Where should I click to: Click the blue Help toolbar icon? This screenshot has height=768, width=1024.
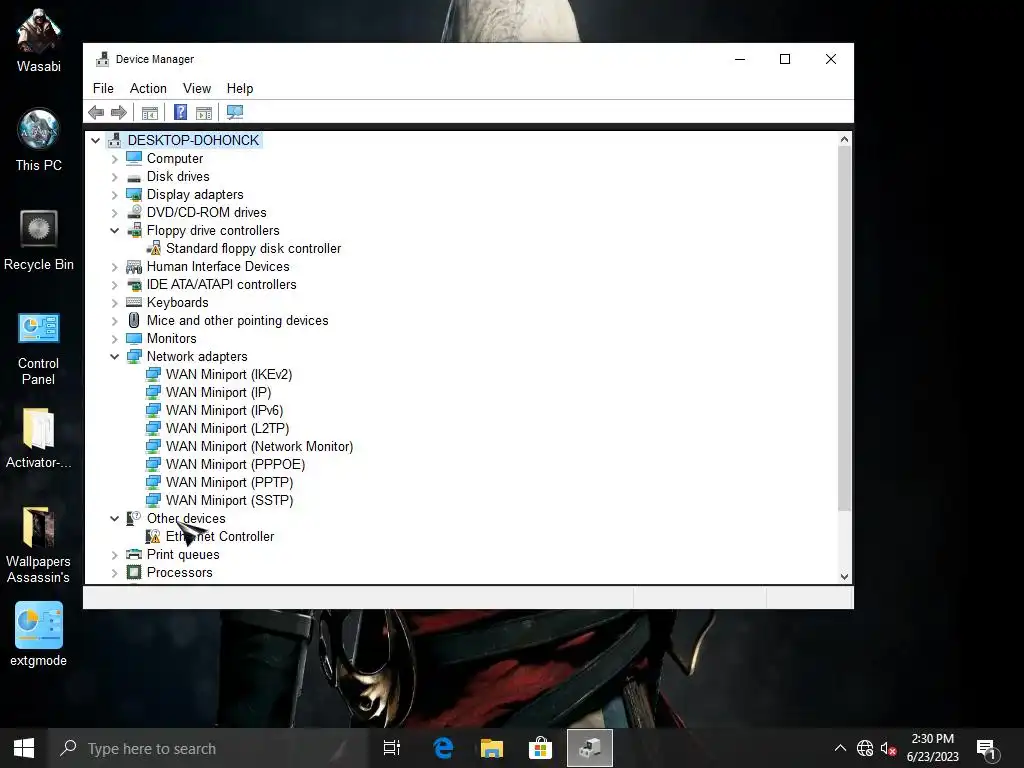point(180,112)
